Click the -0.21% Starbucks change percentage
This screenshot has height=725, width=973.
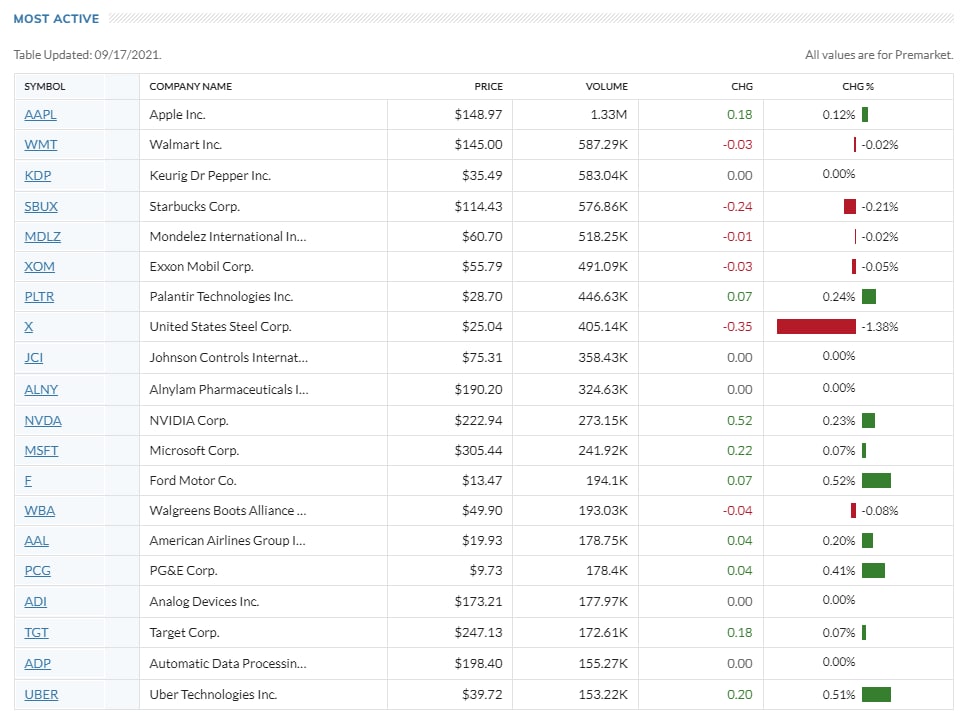[879, 207]
